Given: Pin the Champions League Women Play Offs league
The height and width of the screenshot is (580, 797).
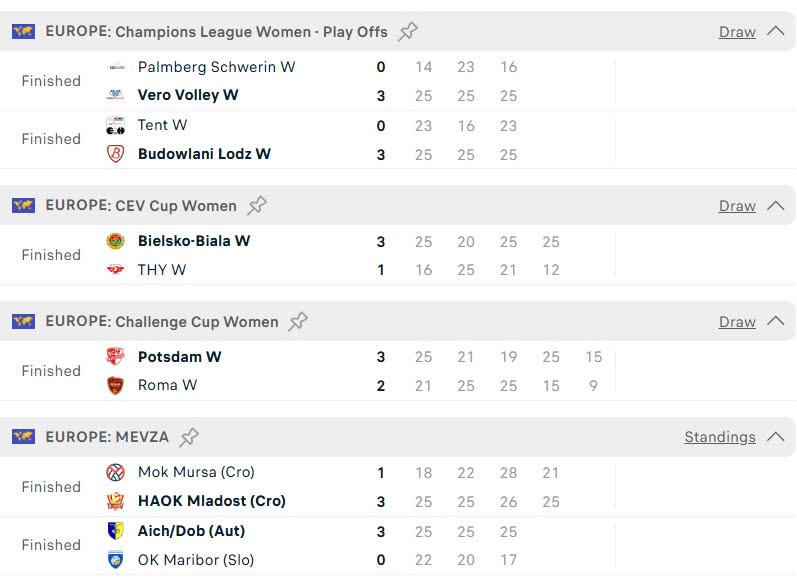Looking at the screenshot, I should (408, 32).
